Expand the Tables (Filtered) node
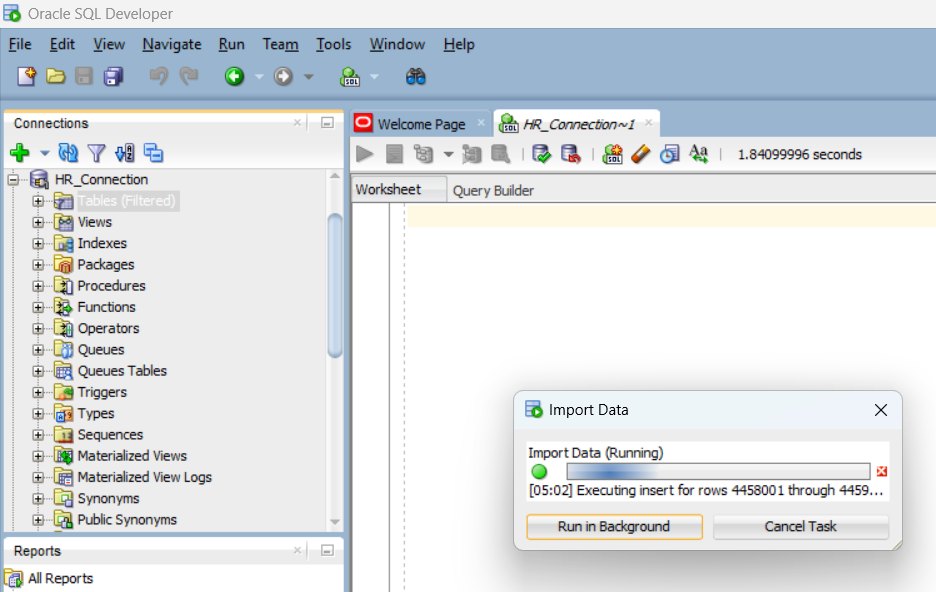This screenshot has height=592, width=936. 38,201
